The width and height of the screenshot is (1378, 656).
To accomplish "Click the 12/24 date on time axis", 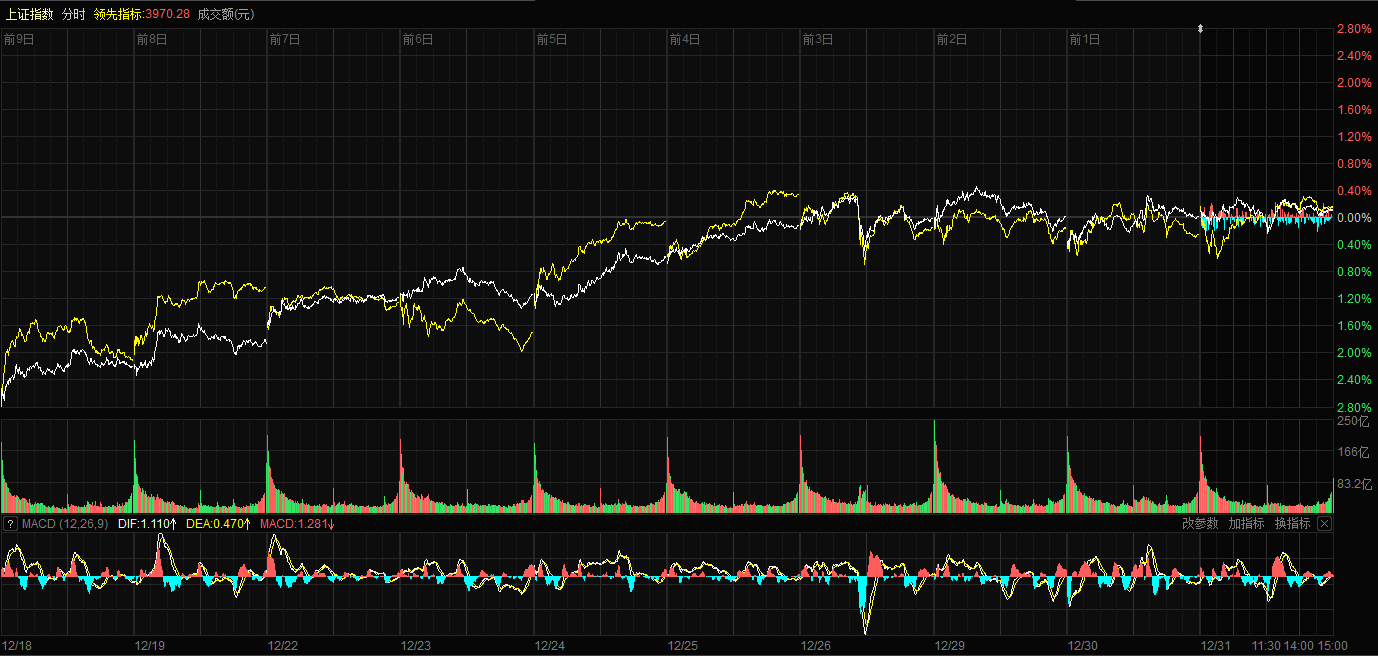I will point(550,646).
